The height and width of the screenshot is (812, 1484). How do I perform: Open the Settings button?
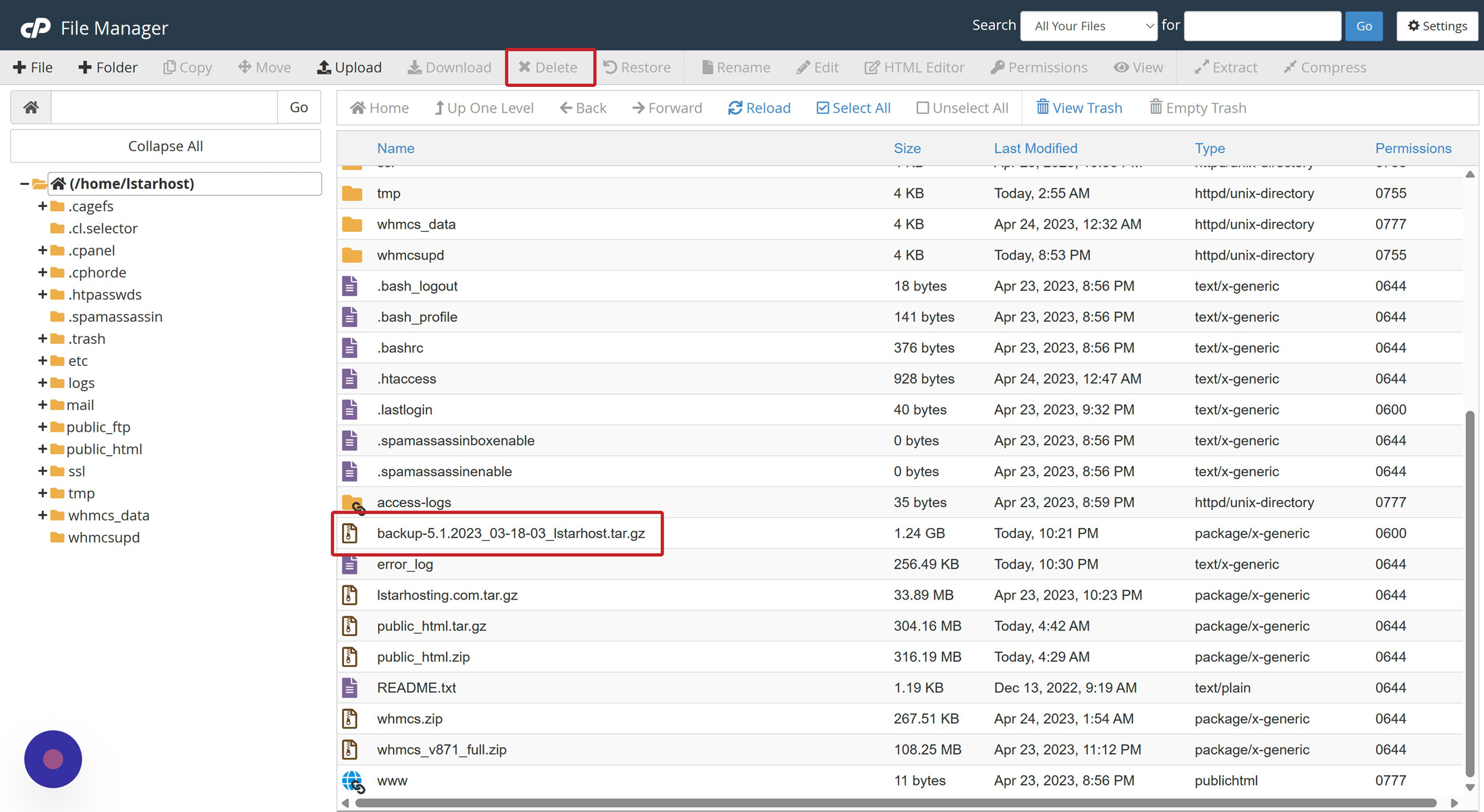1437,26
